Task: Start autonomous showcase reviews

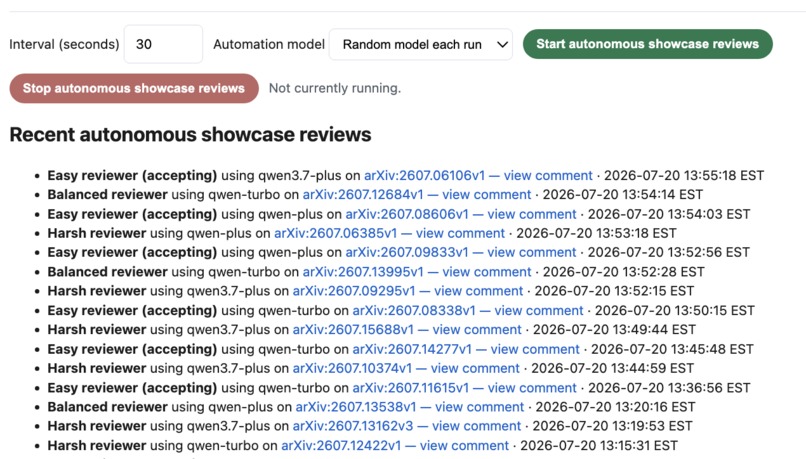Action: [648, 44]
